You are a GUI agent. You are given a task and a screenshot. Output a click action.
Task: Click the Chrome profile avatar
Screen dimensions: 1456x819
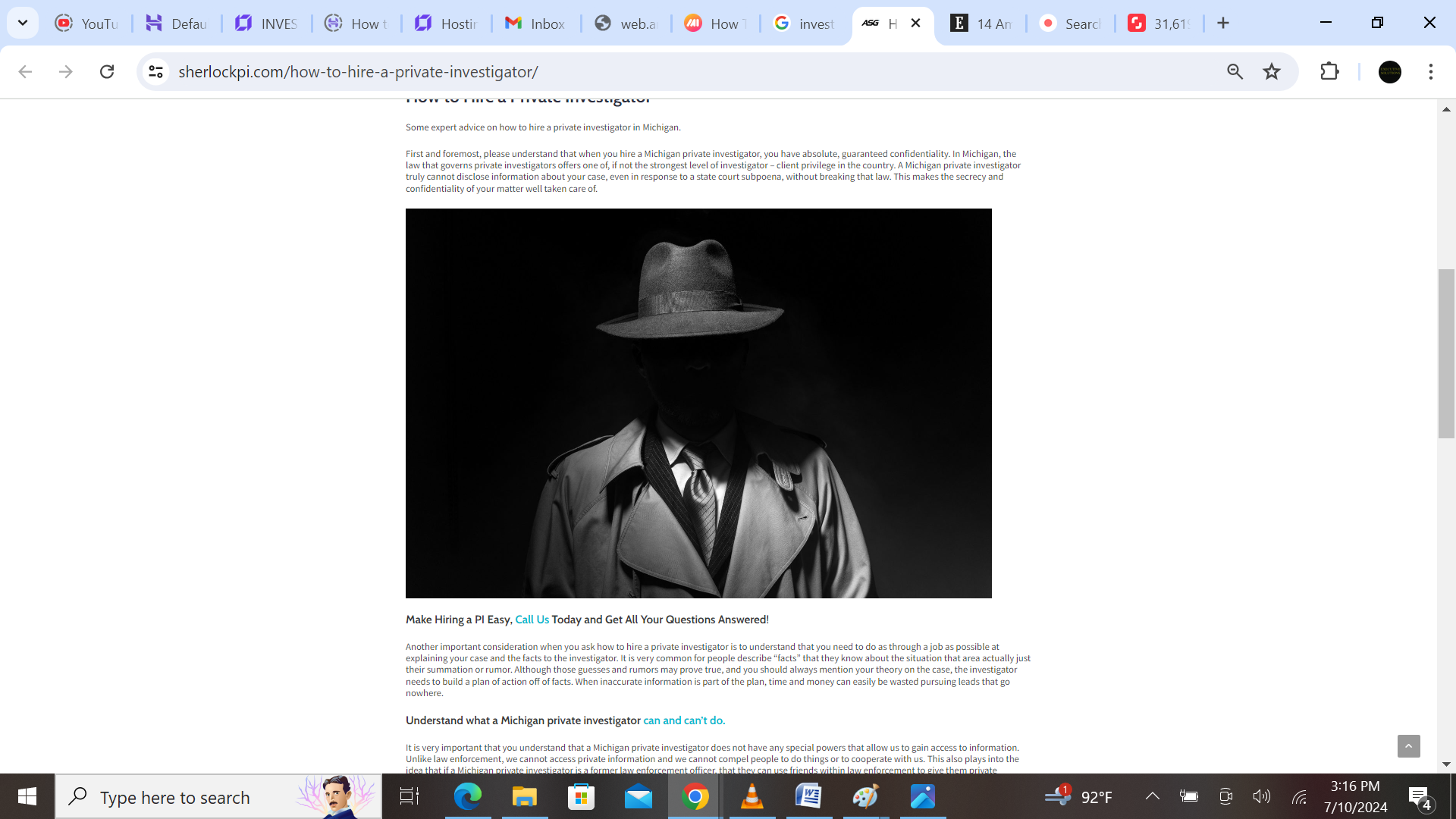pyautogui.click(x=1389, y=71)
